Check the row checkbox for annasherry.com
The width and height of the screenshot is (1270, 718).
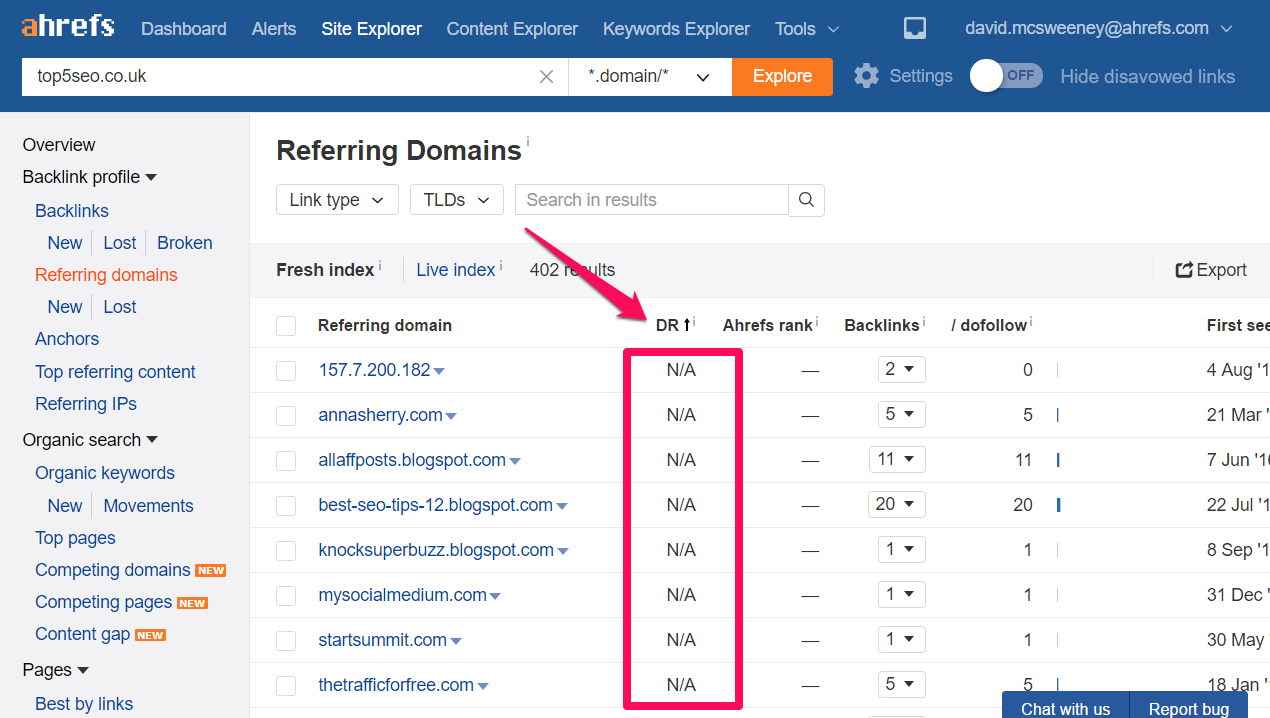tap(286, 414)
